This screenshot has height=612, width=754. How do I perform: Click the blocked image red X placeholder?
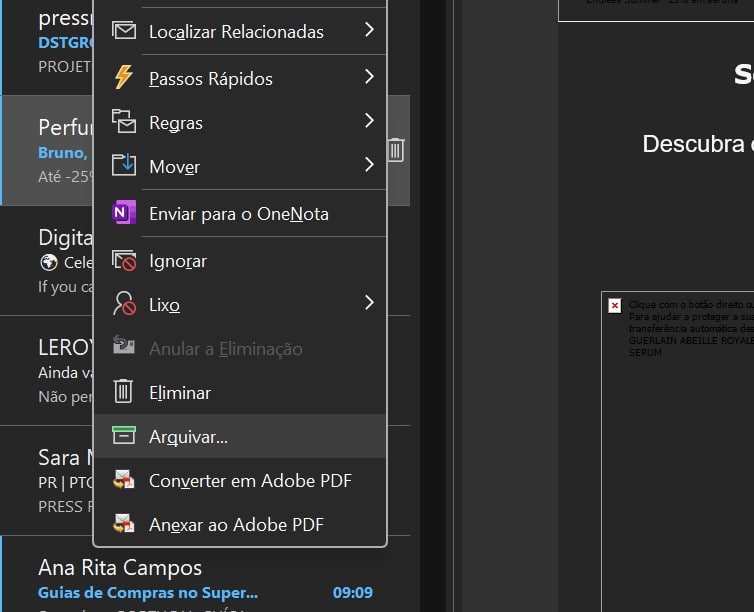pyautogui.click(x=615, y=306)
